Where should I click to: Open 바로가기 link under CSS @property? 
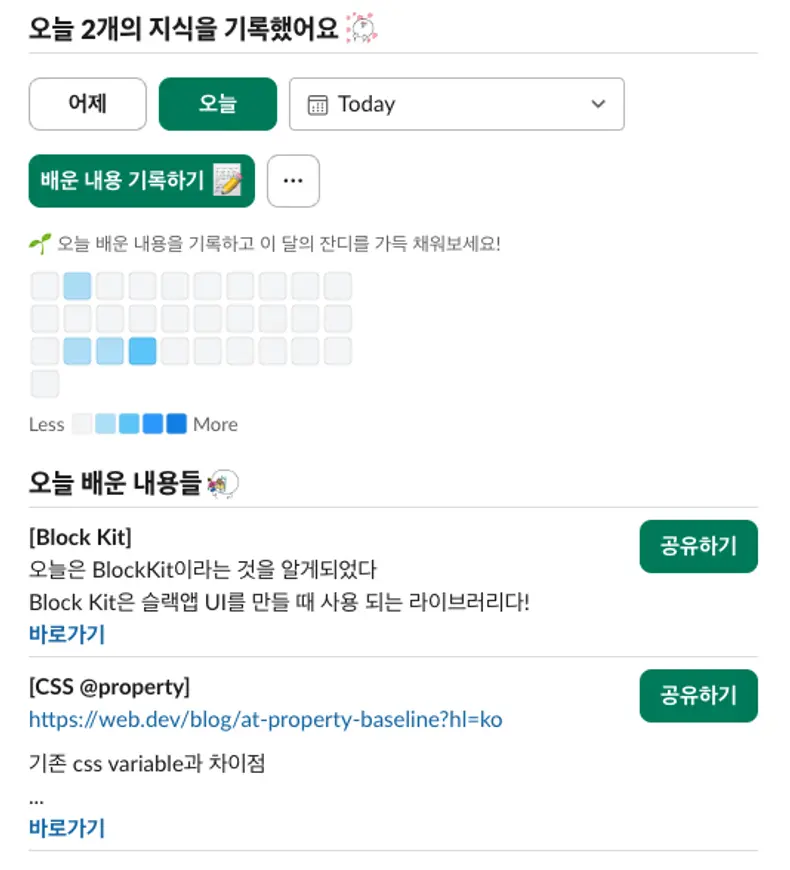click(67, 828)
